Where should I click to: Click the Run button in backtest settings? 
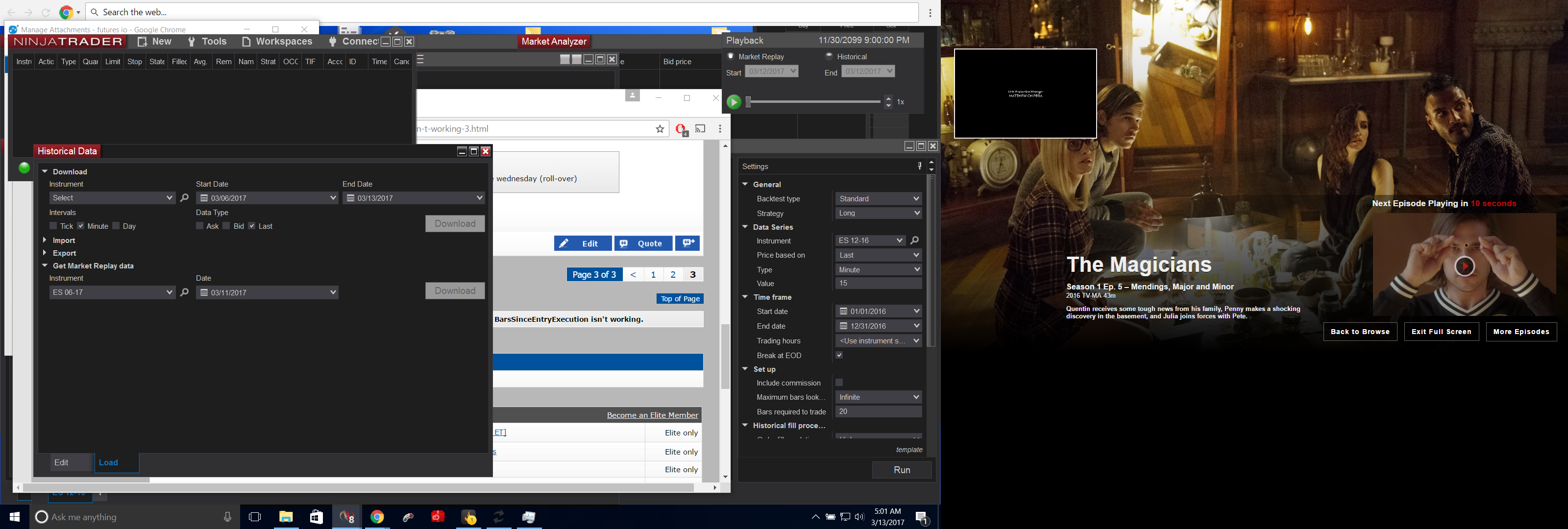coord(902,470)
